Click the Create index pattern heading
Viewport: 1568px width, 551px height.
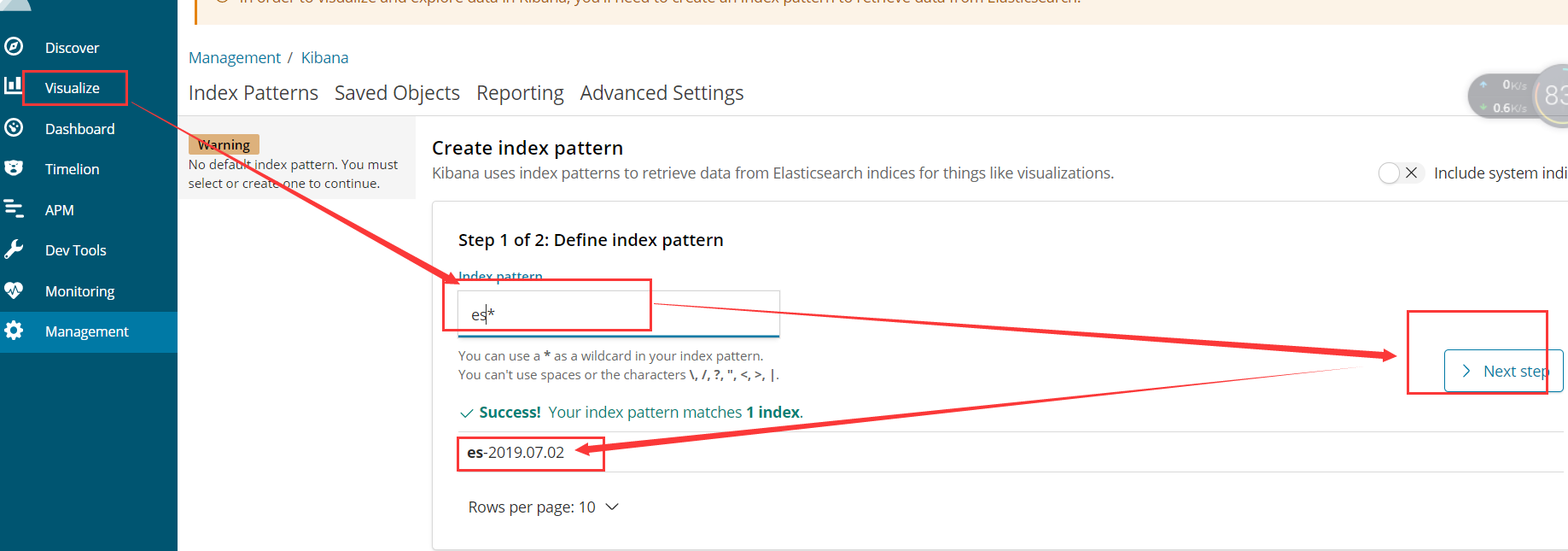[x=528, y=148]
